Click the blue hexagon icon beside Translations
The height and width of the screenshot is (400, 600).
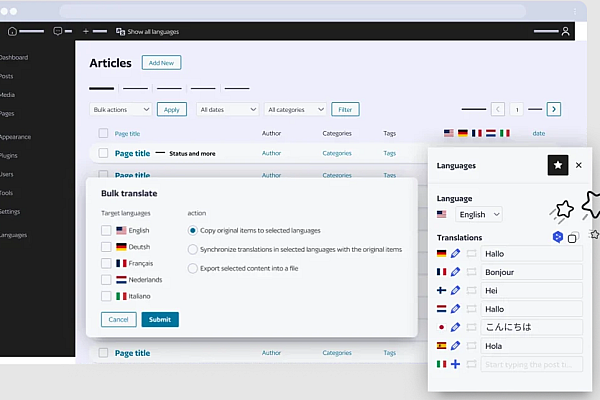tap(557, 237)
